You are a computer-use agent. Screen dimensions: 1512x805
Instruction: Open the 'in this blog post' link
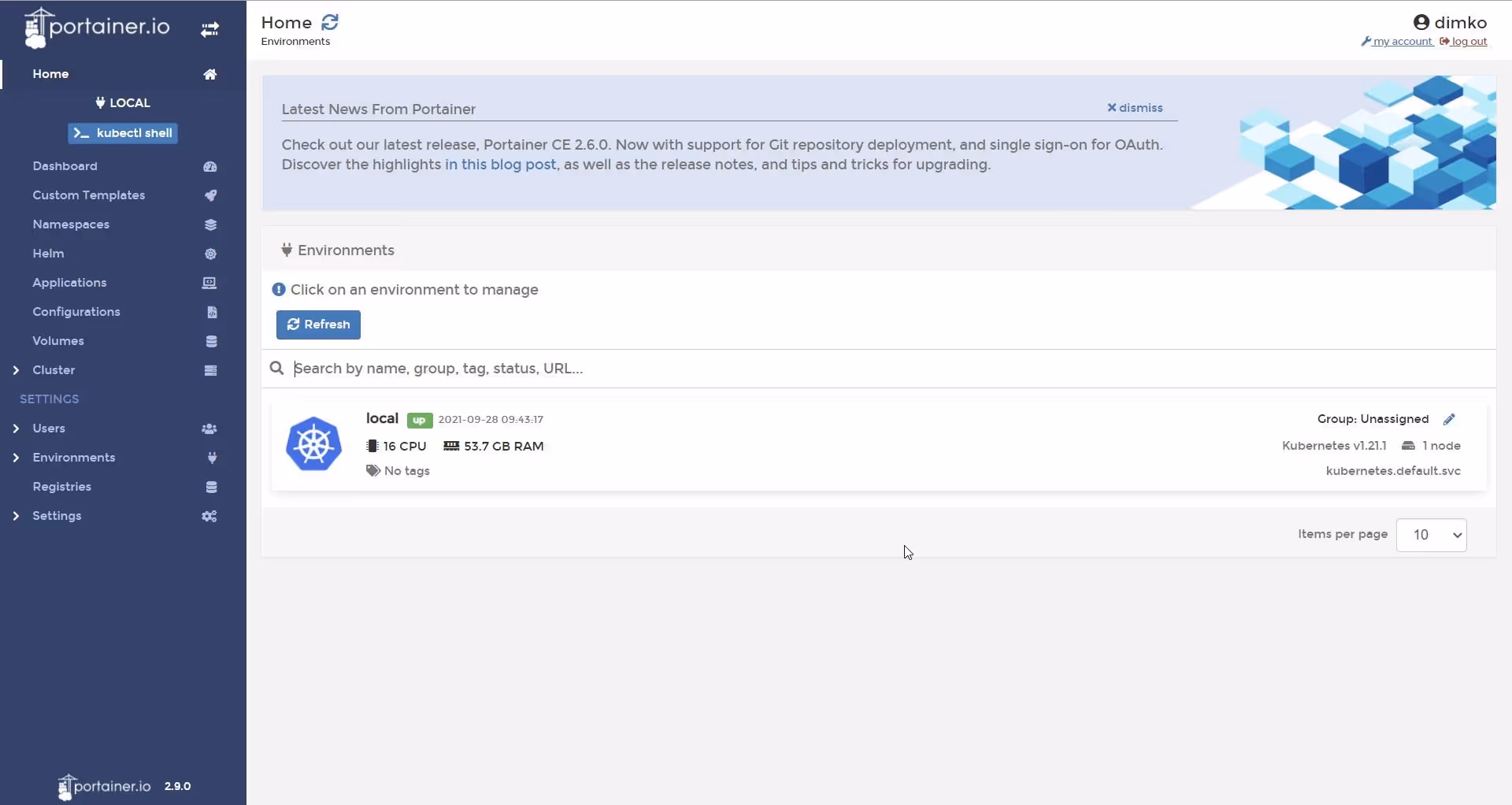(x=500, y=165)
